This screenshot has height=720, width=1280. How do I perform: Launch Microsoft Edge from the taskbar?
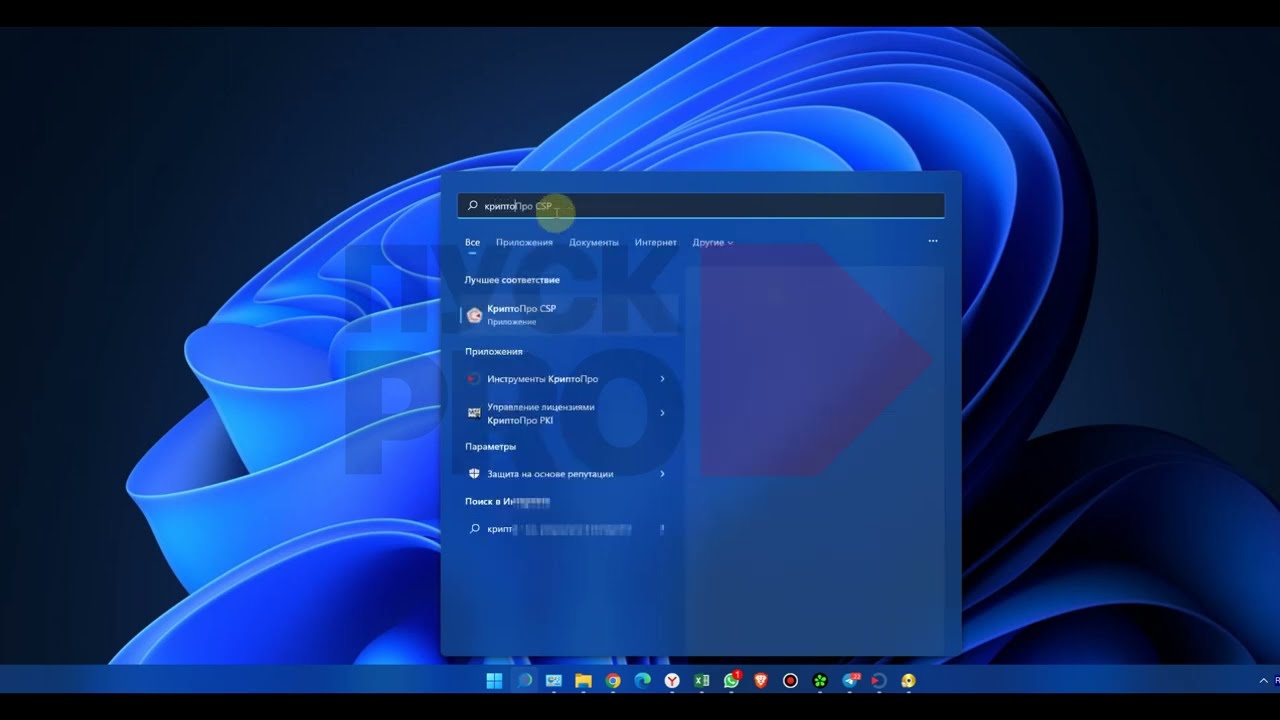642,681
